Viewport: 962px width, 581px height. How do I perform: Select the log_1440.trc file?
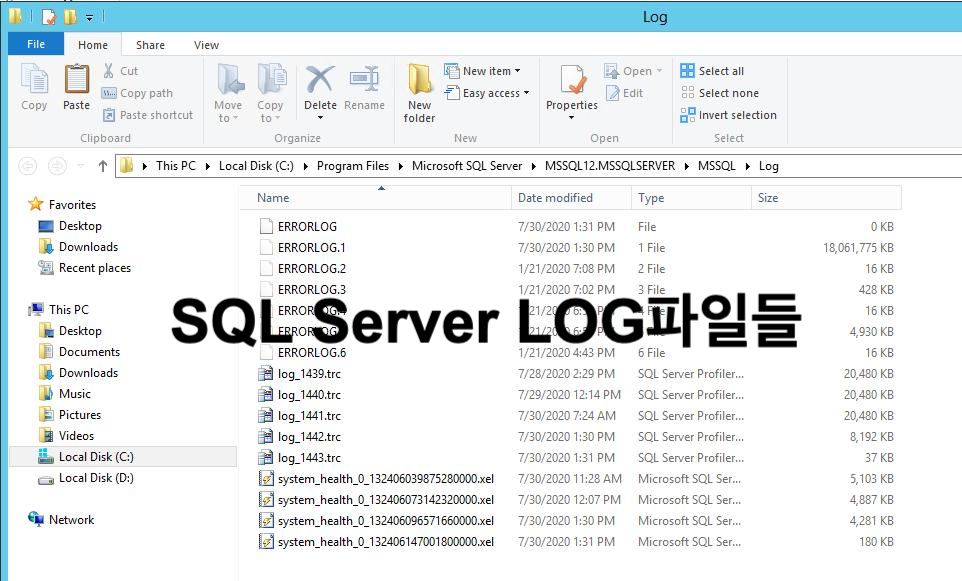click(x=309, y=394)
